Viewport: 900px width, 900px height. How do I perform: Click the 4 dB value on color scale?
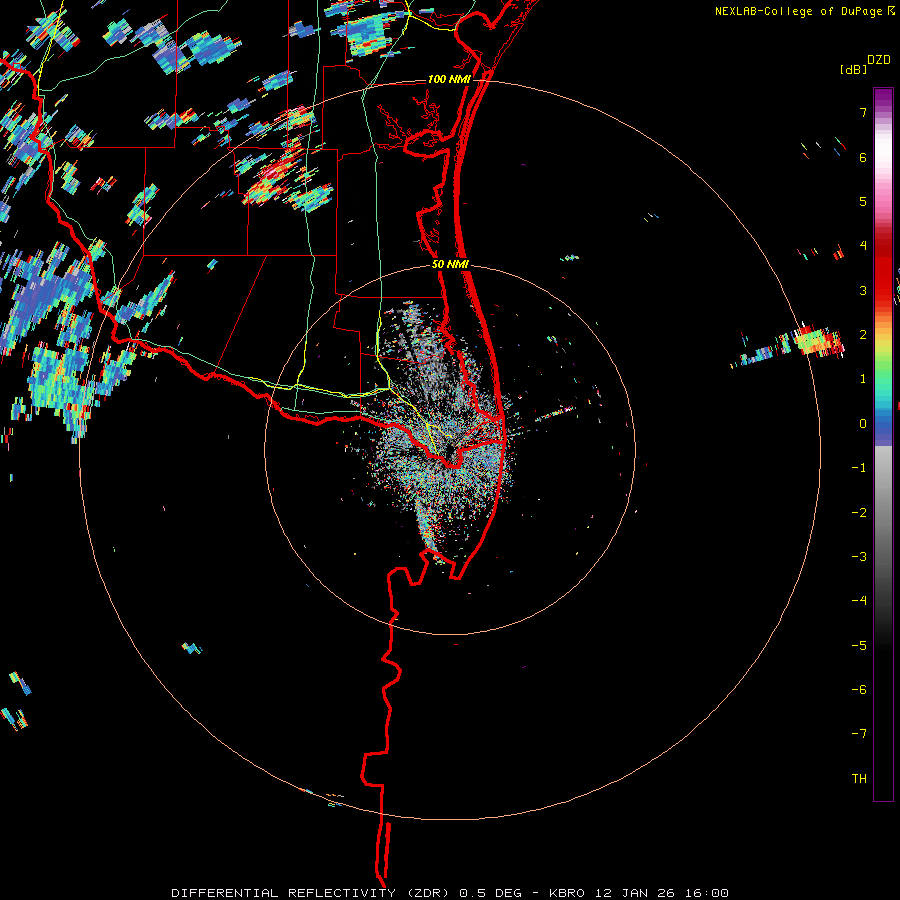[x=863, y=246]
